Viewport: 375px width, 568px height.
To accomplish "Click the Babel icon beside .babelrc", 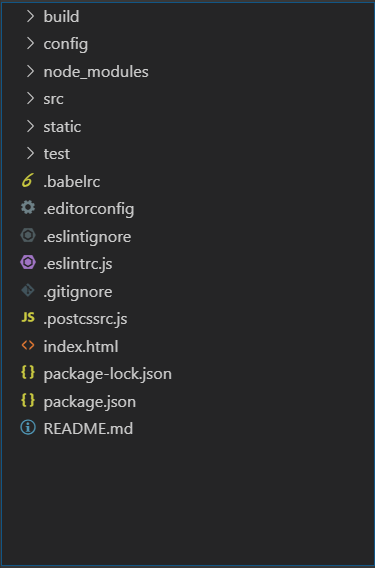I will point(28,180).
